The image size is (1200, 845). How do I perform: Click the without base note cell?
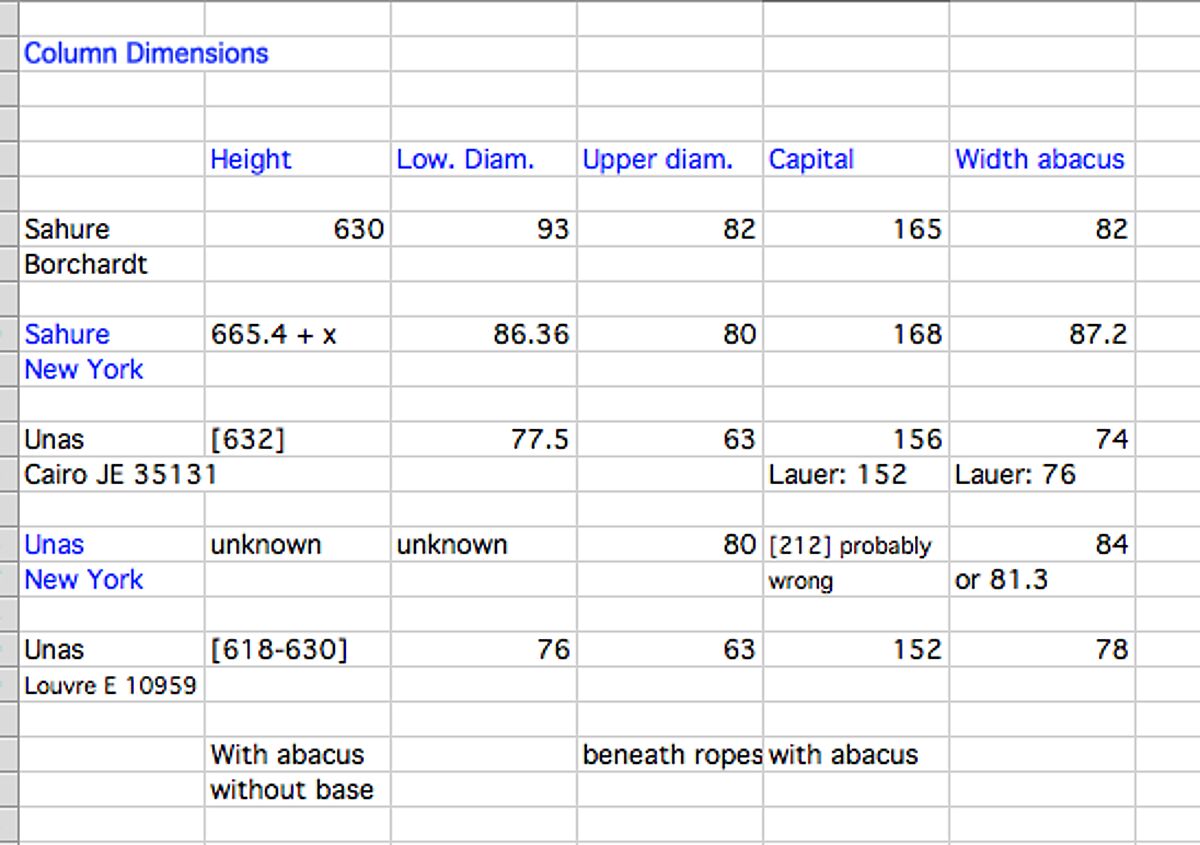pyautogui.click(x=291, y=791)
